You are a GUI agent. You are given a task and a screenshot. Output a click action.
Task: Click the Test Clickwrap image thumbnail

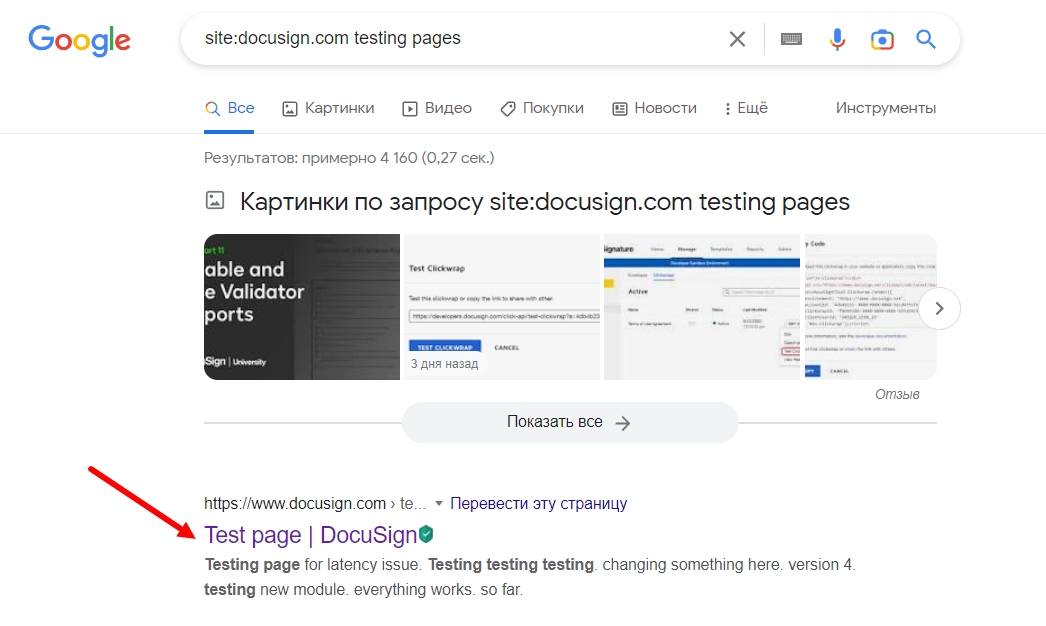pyautogui.click(x=500, y=307)
